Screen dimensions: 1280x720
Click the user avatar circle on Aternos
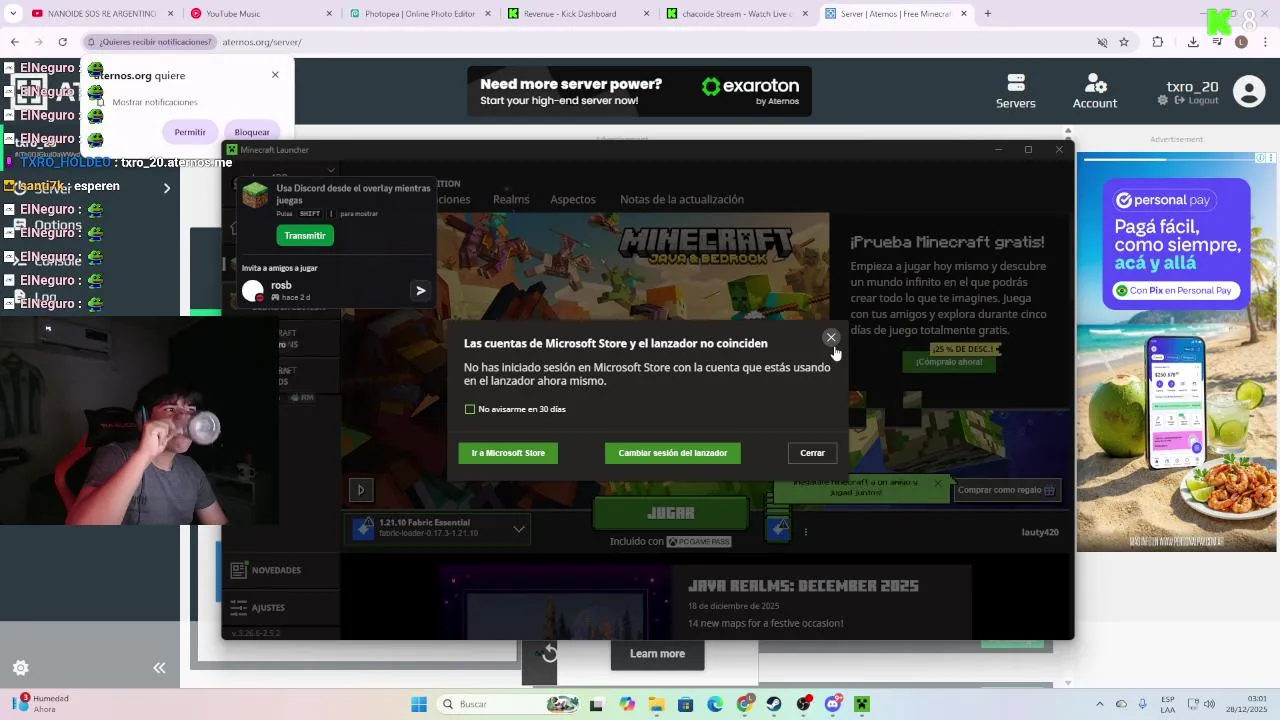click(1249, 91)
